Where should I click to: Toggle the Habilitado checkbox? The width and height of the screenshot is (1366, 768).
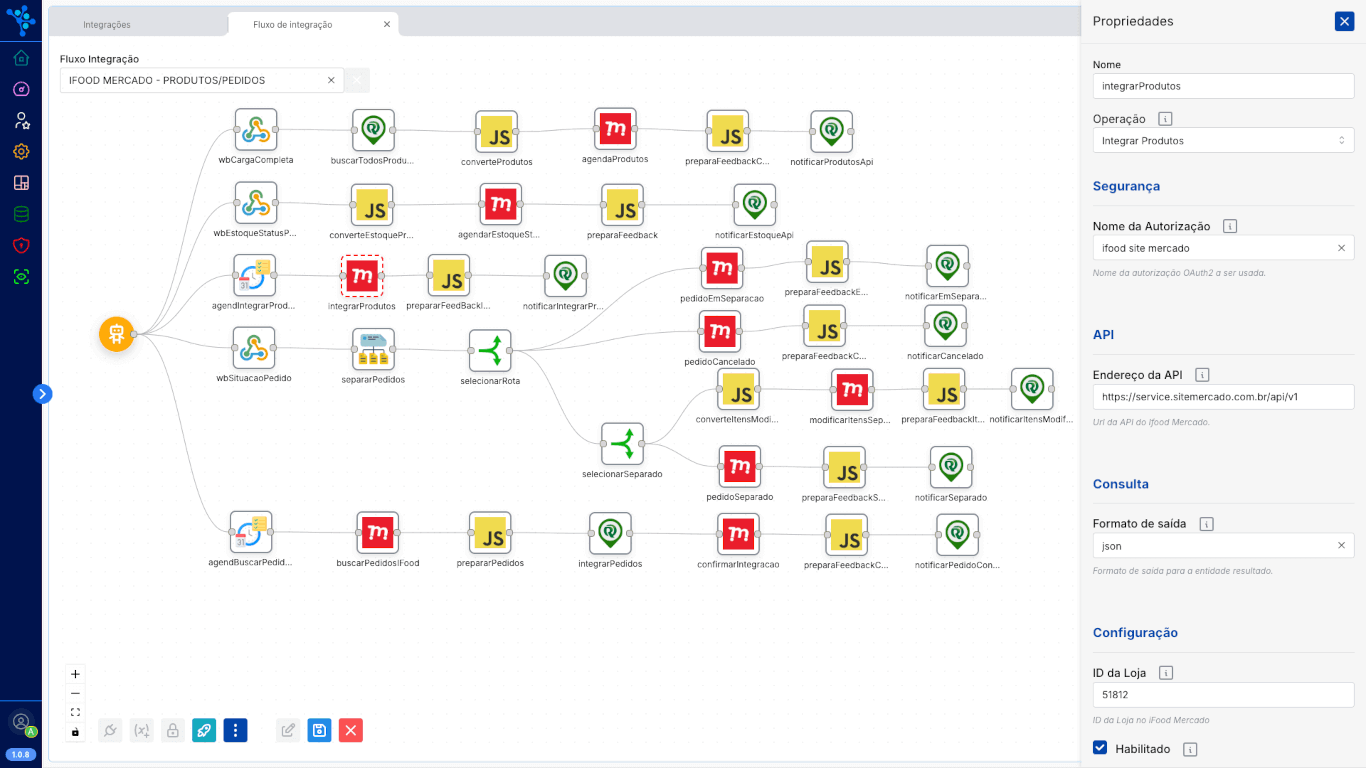click(1101, 748)
